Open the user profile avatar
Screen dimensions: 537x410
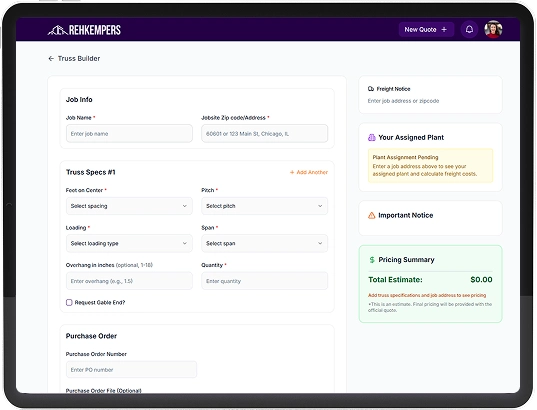point(493,29)
